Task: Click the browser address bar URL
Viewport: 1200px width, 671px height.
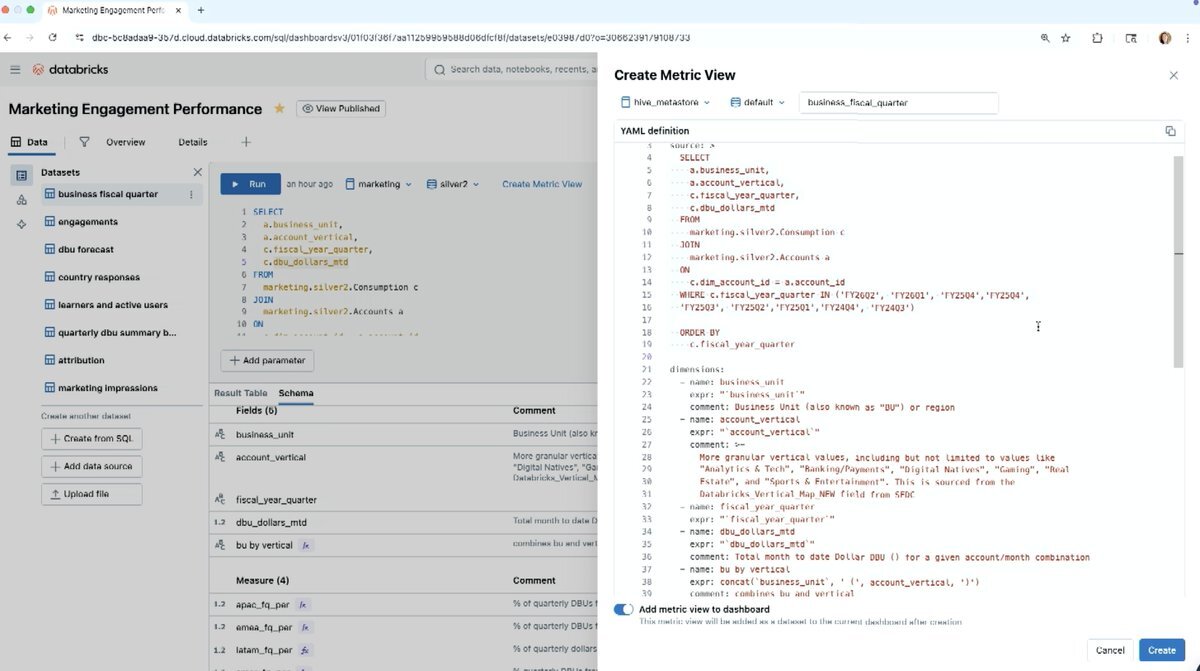Action: pos(390,38)
